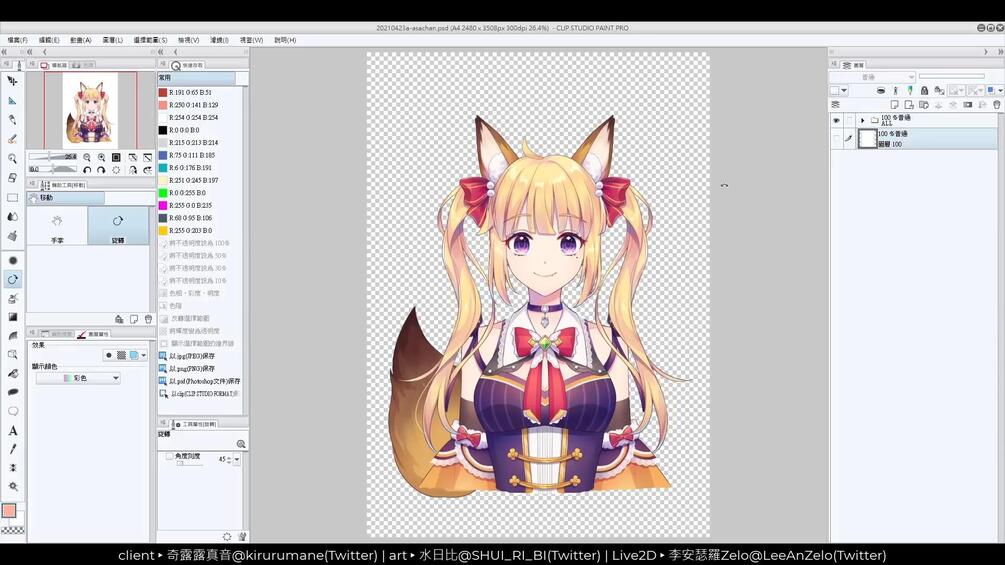Viewport: 1005px width, 565px height.
Task: Expand the ALL layer folder
Action: coord(862,120)
